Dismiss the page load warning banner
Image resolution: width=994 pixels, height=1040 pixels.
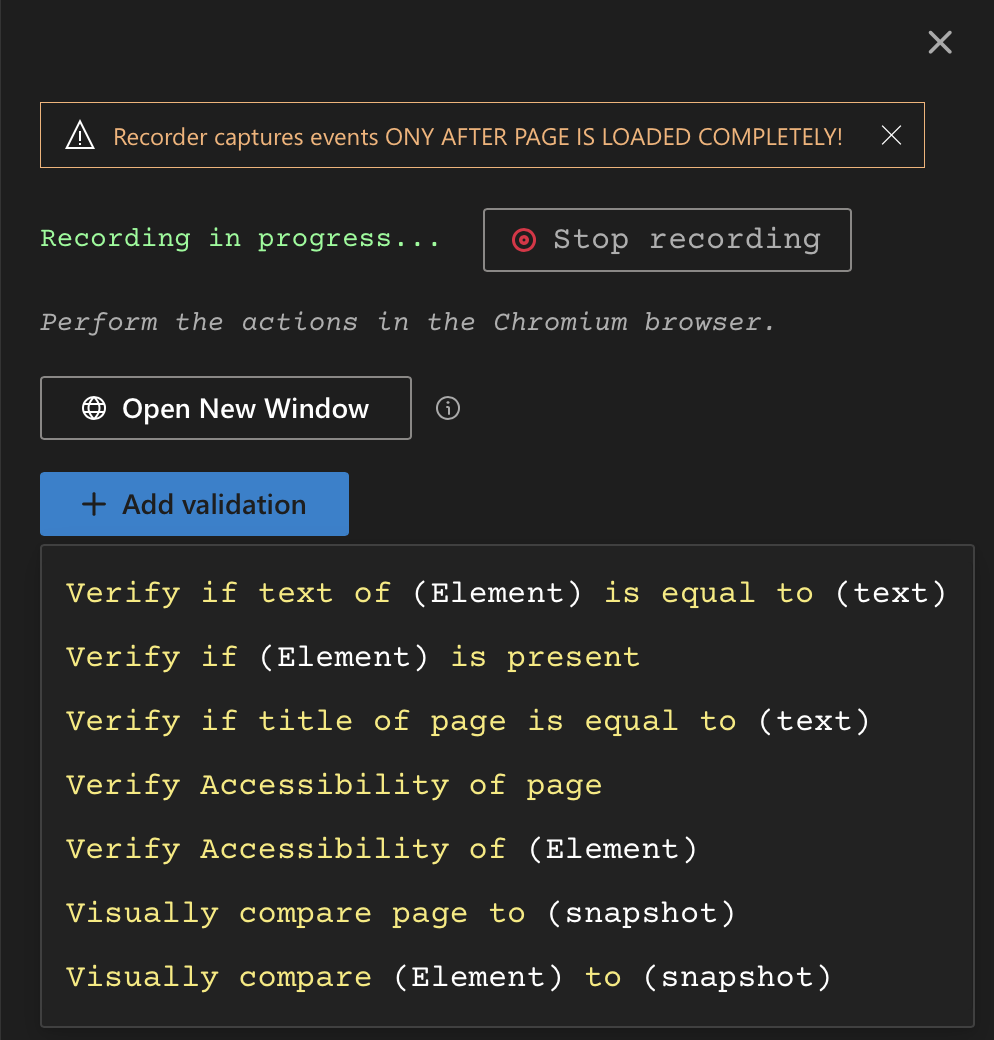coord(890,135)
